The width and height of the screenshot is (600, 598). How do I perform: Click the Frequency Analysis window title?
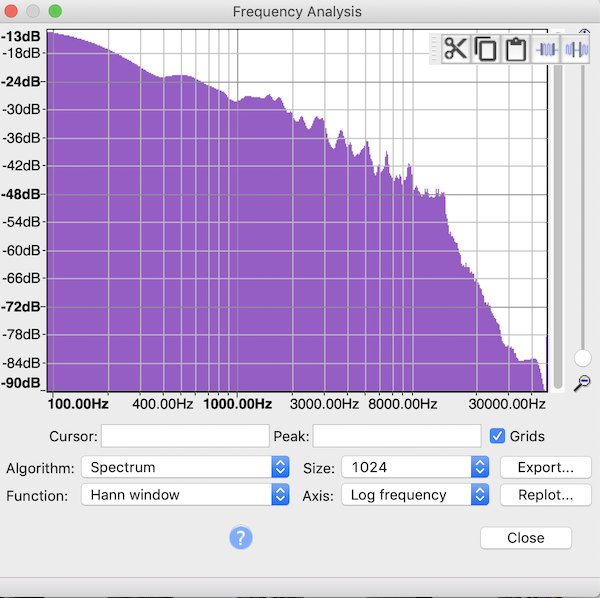(297, 11)
